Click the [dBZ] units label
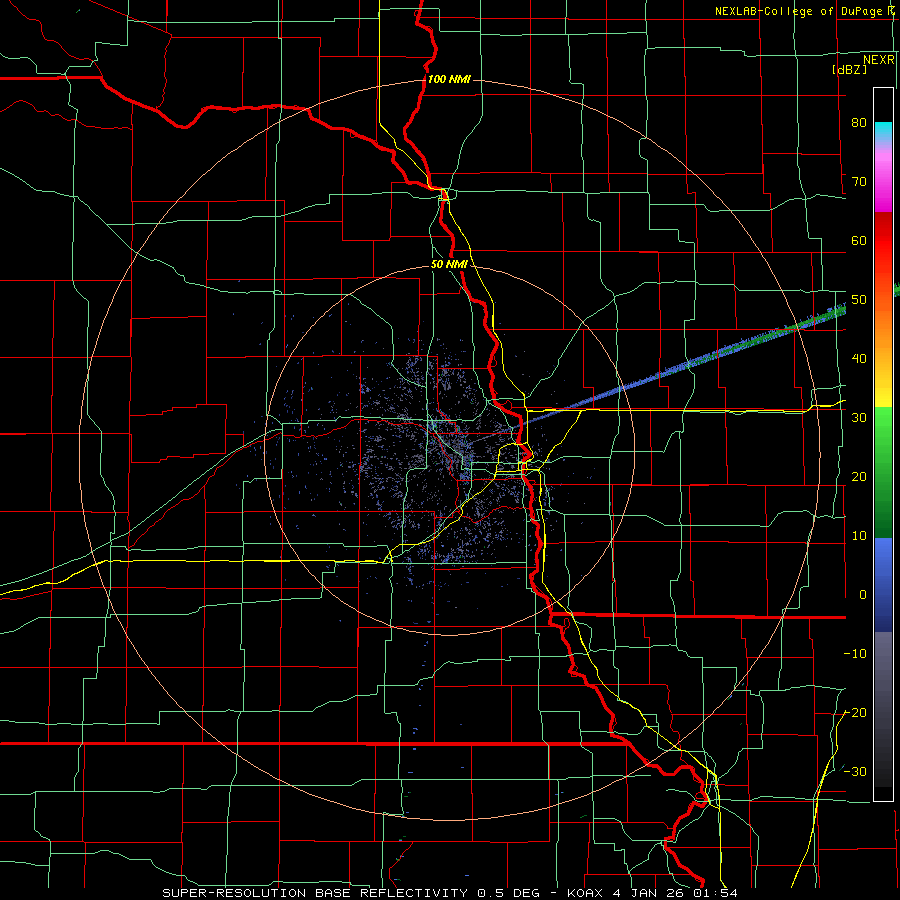The width and height of the screenshot is (900, 900). coord(849,70)
